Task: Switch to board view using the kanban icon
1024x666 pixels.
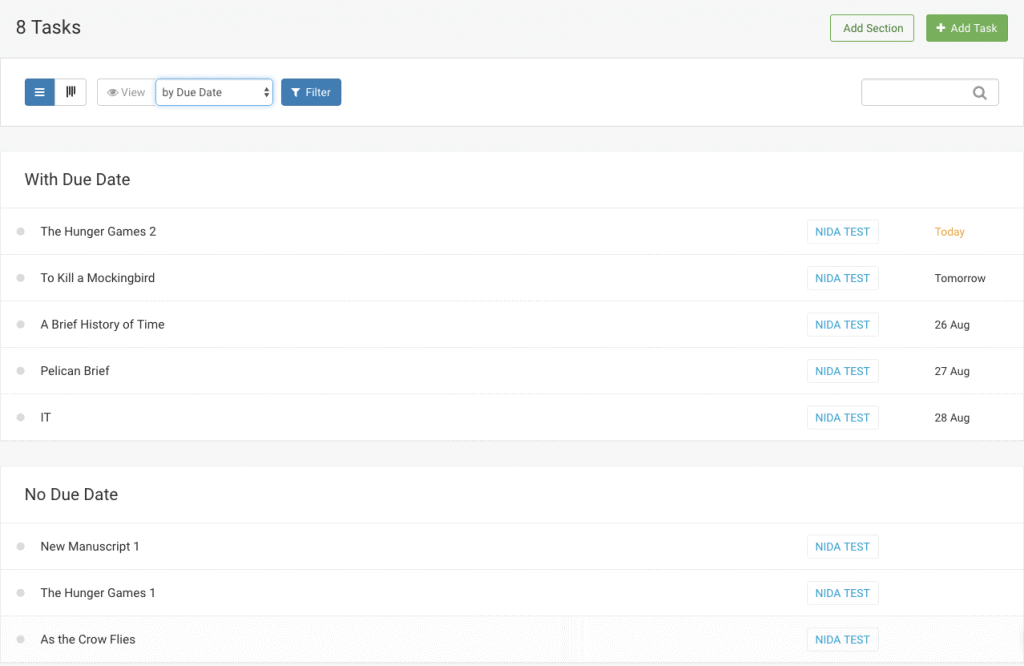Action: point(70,91)
